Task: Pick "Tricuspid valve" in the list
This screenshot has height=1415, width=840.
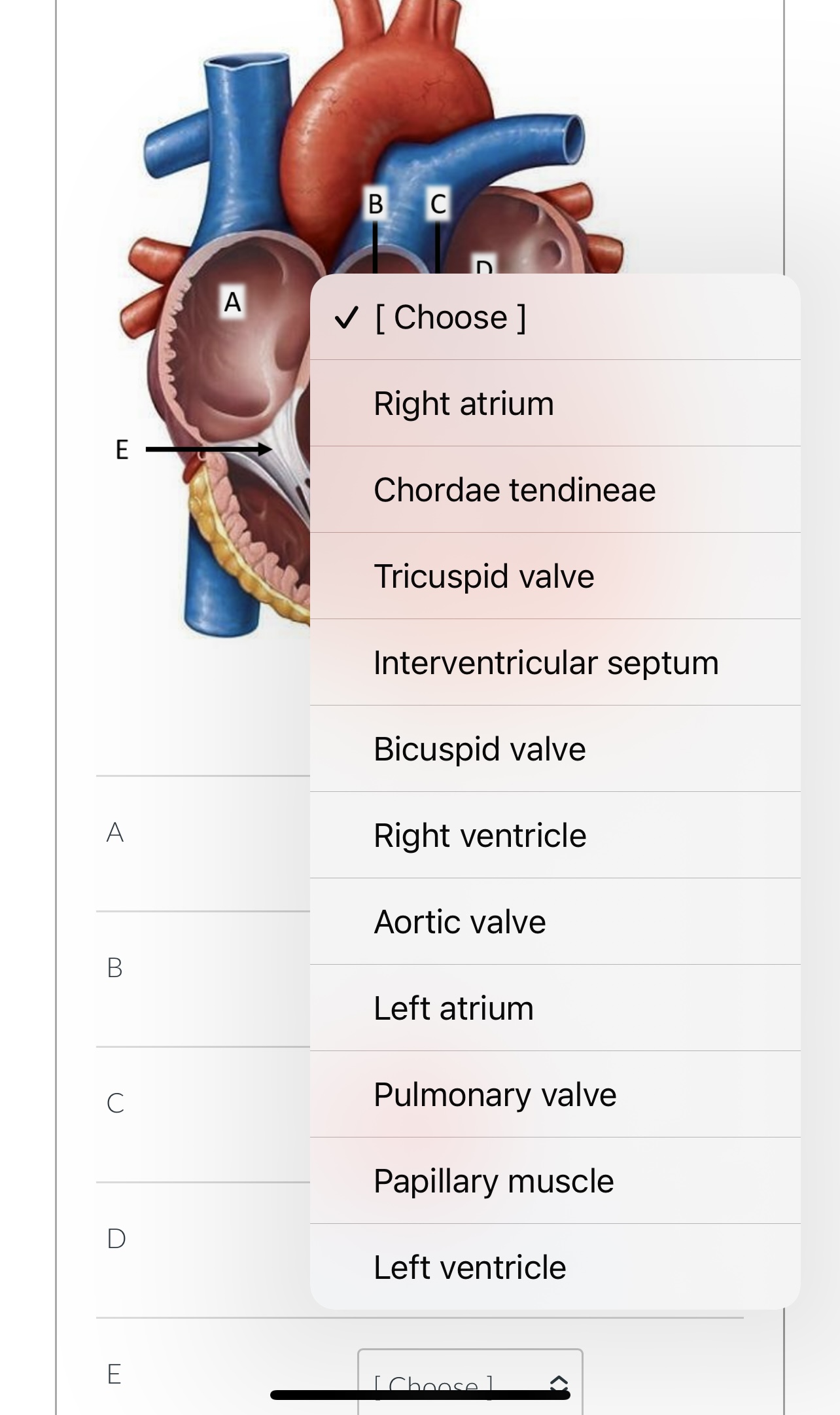Action: [484, 575]
